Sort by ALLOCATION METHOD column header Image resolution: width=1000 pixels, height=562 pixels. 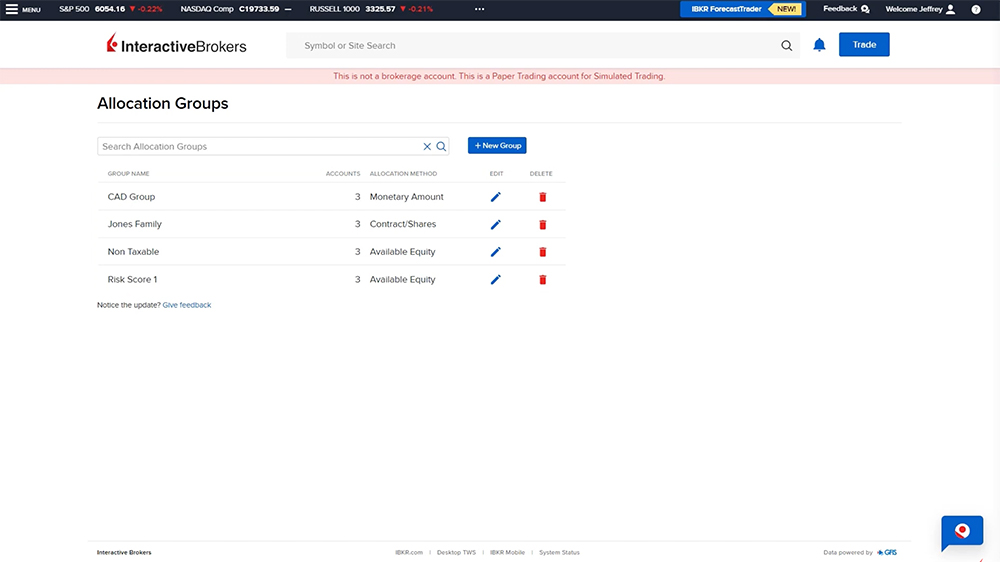point(403,174)
